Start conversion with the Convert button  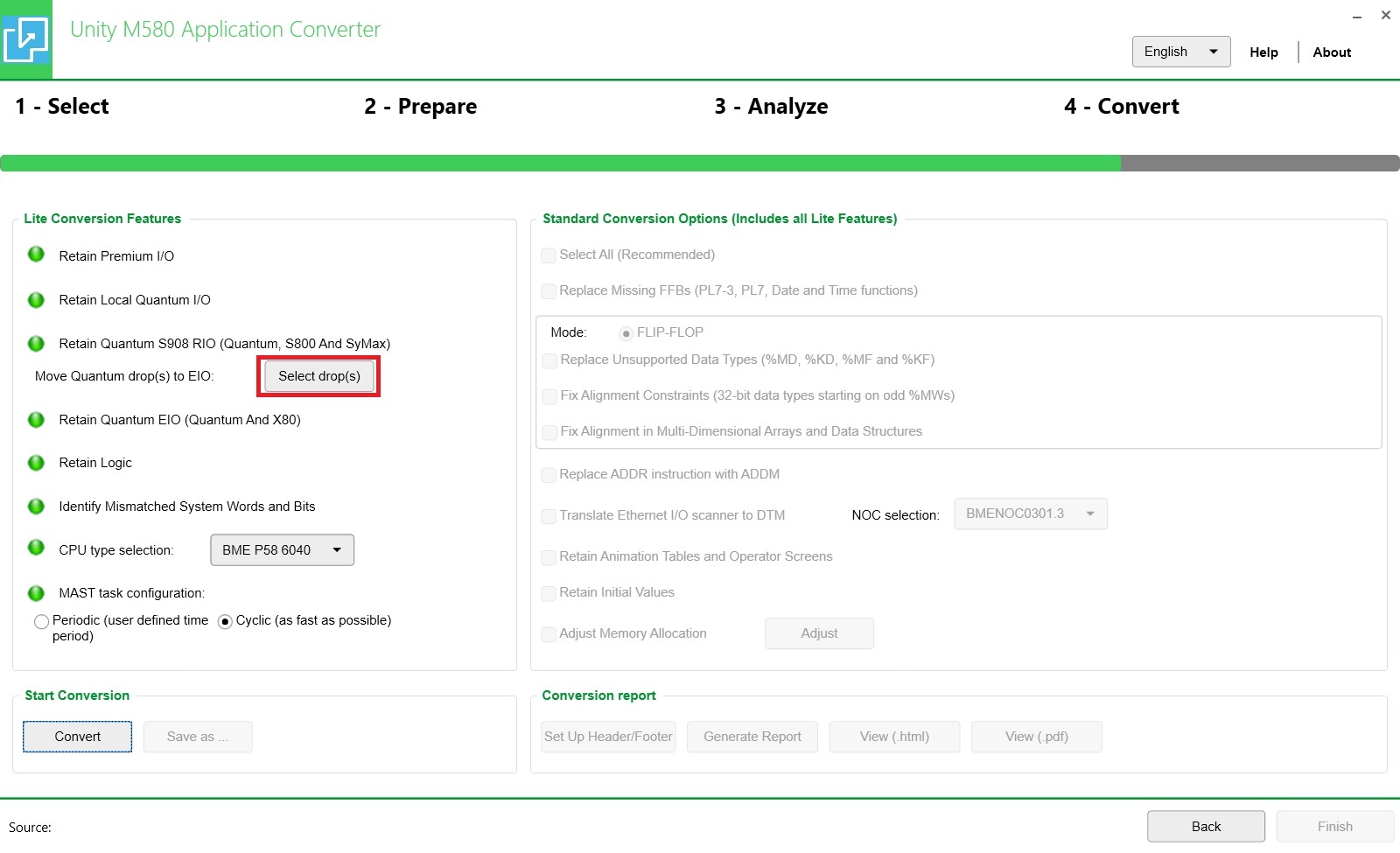78,737
